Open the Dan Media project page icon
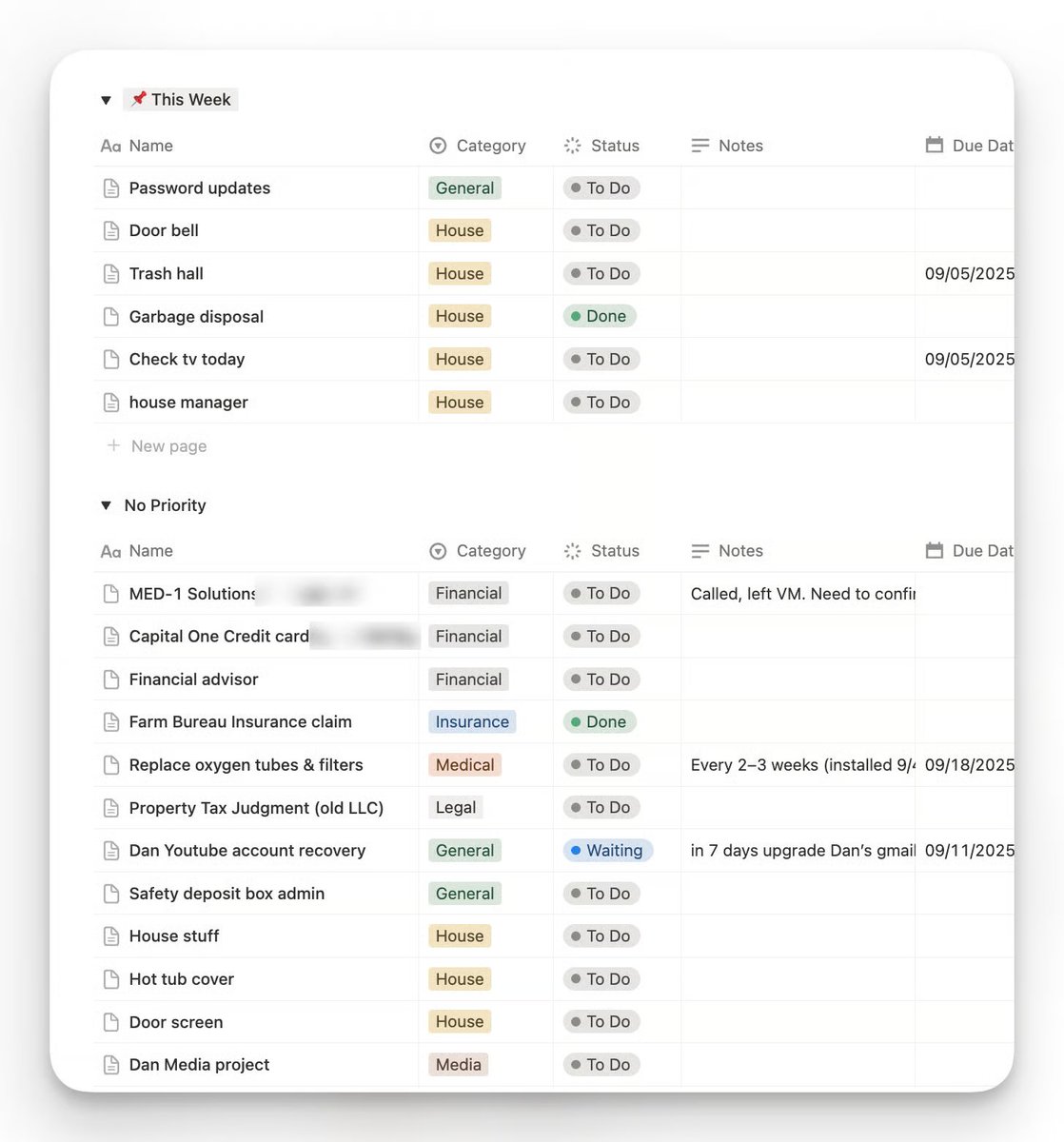The width and height of the screenshot is (1064, 1142). 111,1065
